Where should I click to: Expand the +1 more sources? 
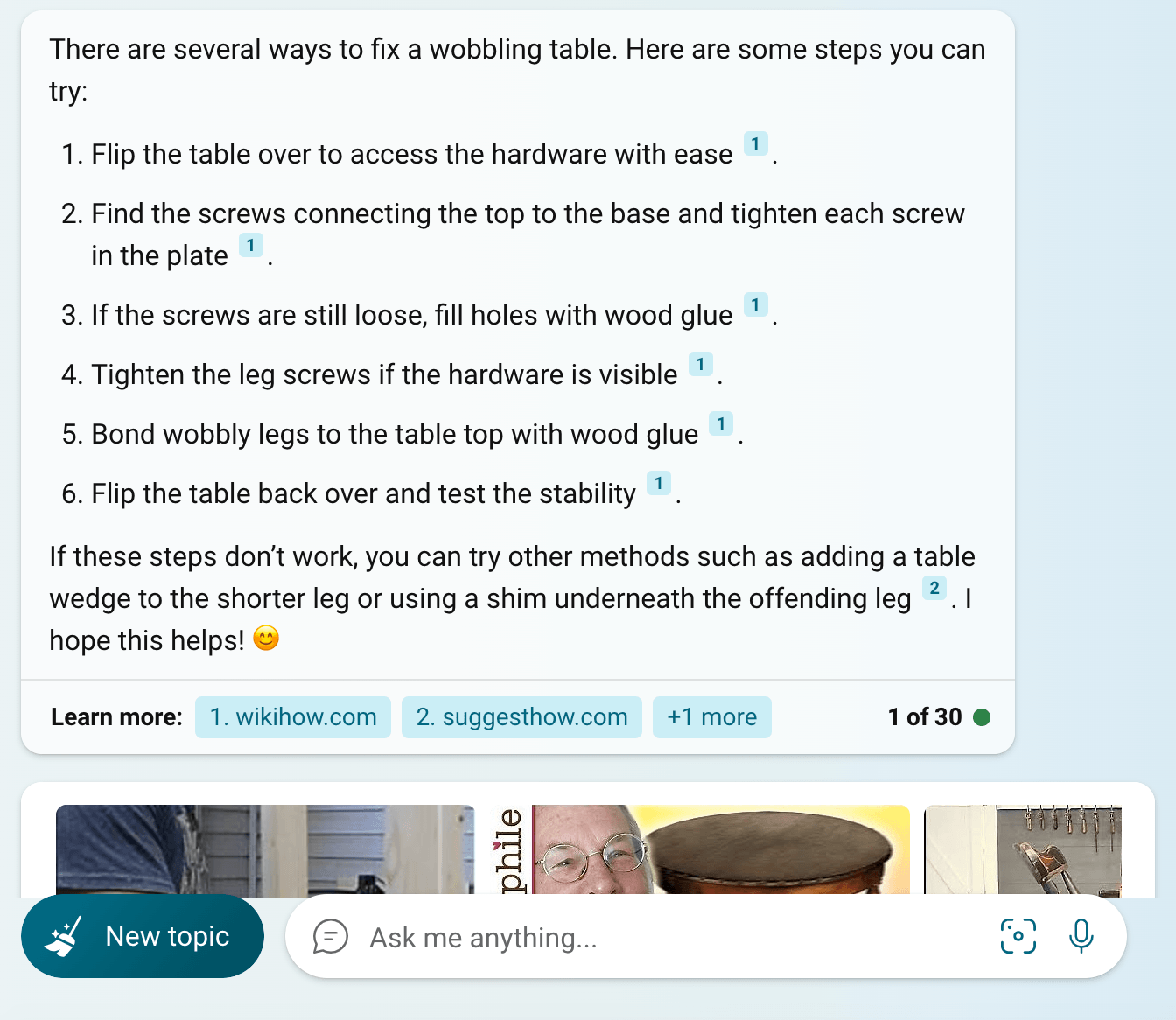(711, 717)
